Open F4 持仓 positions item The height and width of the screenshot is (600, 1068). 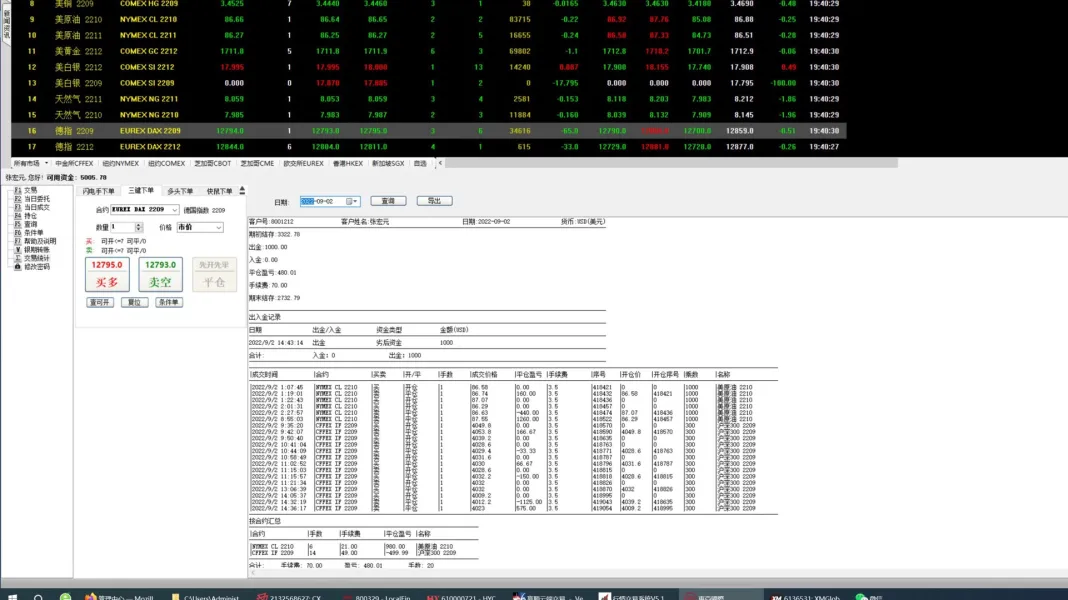coord(27,216)
